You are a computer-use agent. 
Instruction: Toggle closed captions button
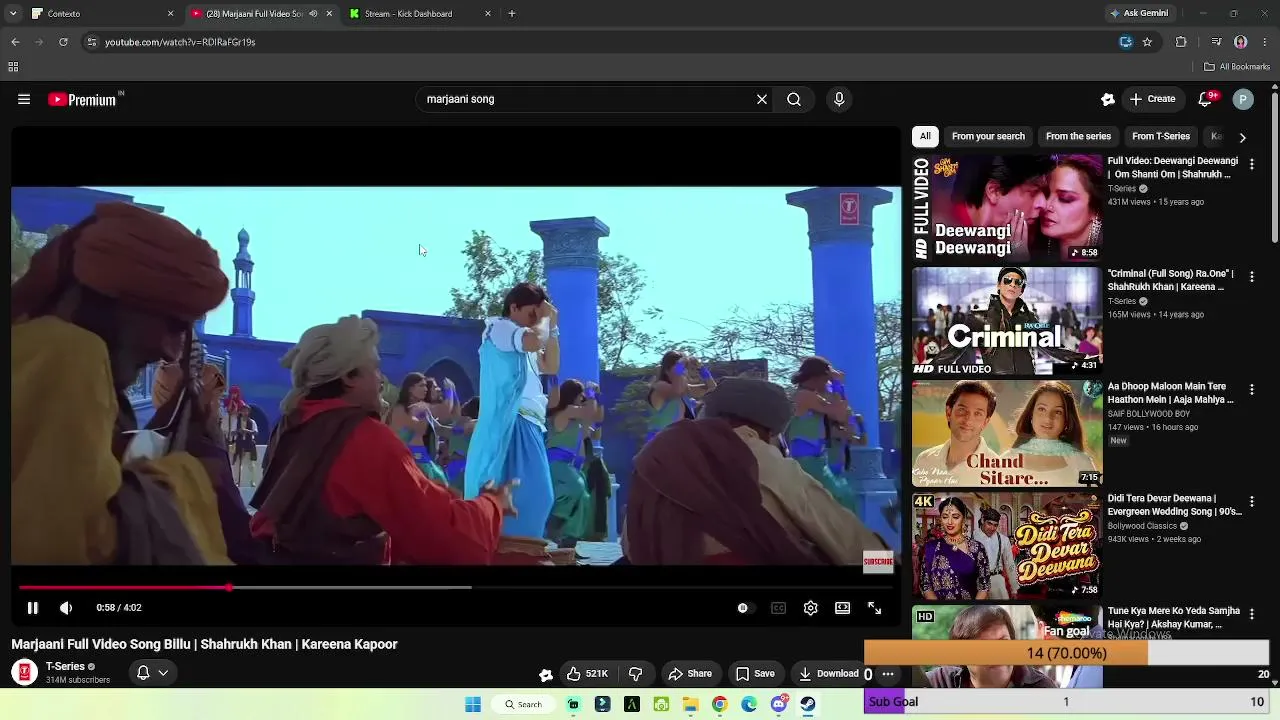[778, 607]
